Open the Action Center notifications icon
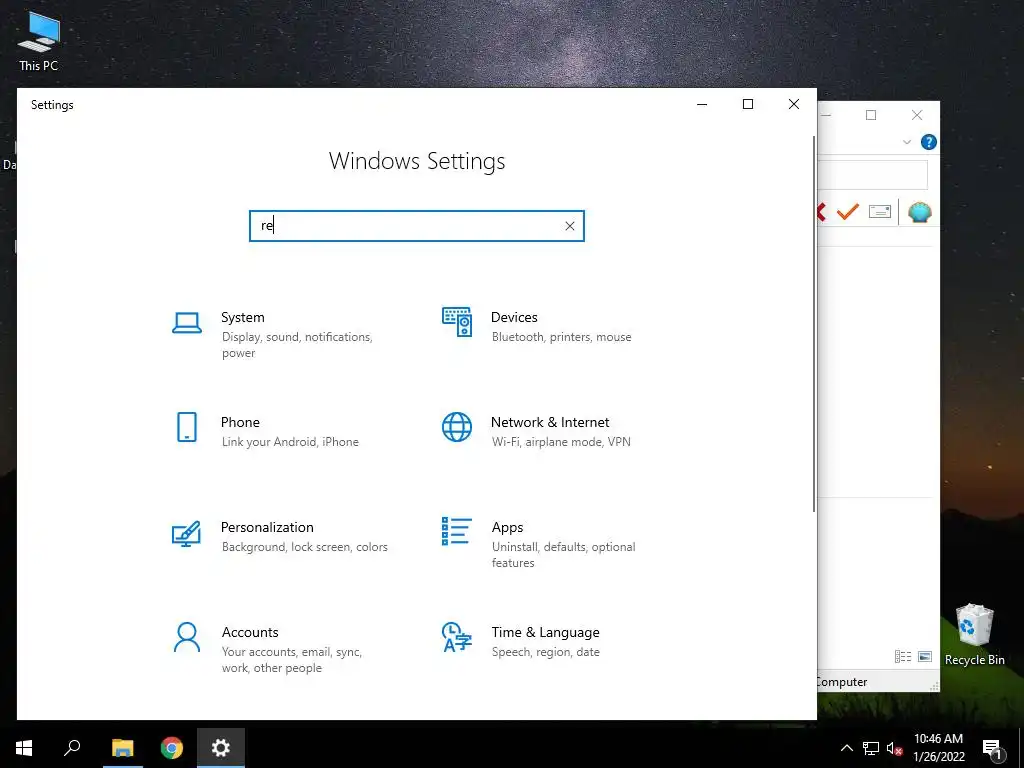This screenshot has width=1024, height=768. click(x=992, y=749)
